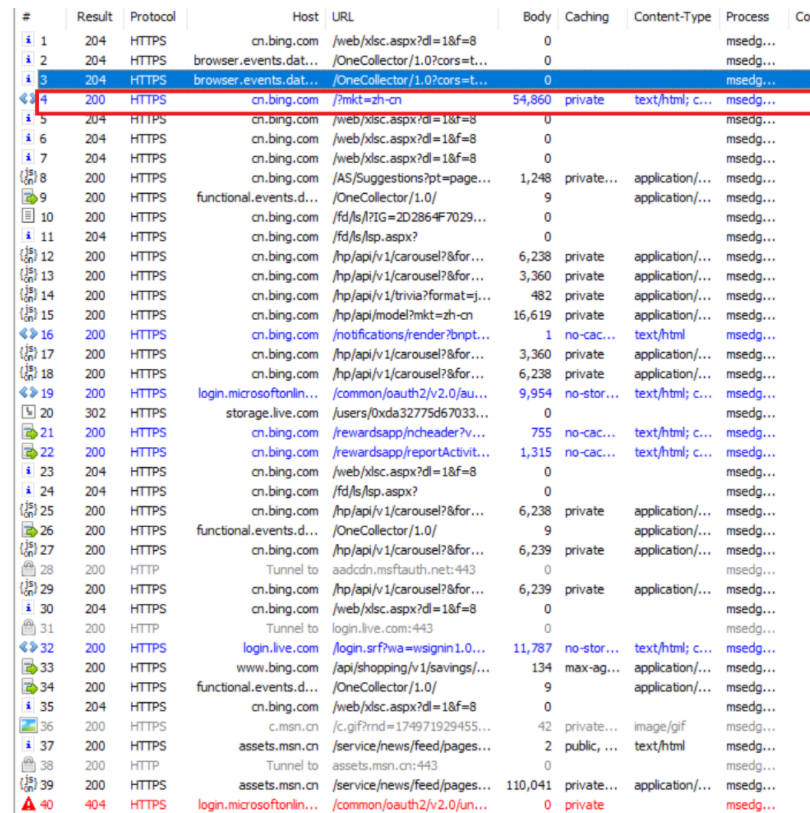Sort by the Caching column header

tap(586, 17)
